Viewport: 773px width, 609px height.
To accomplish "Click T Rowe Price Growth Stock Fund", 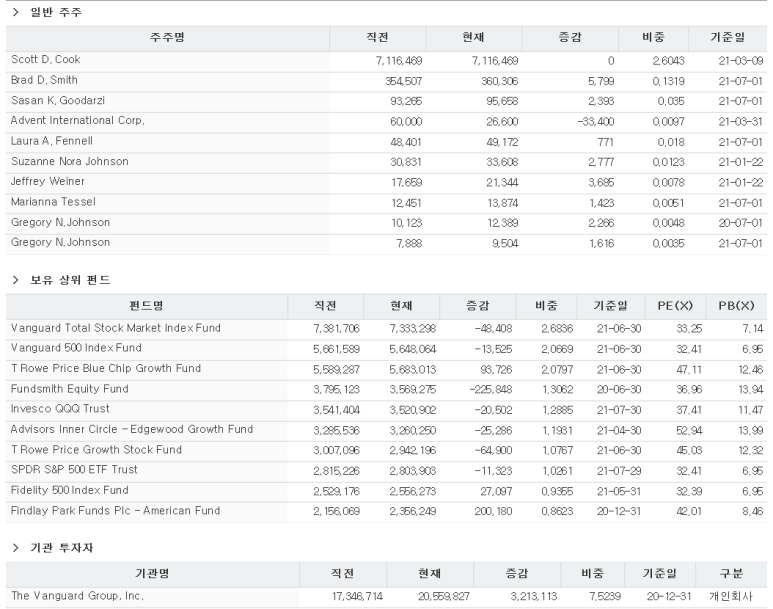I will tap(96, 450).
